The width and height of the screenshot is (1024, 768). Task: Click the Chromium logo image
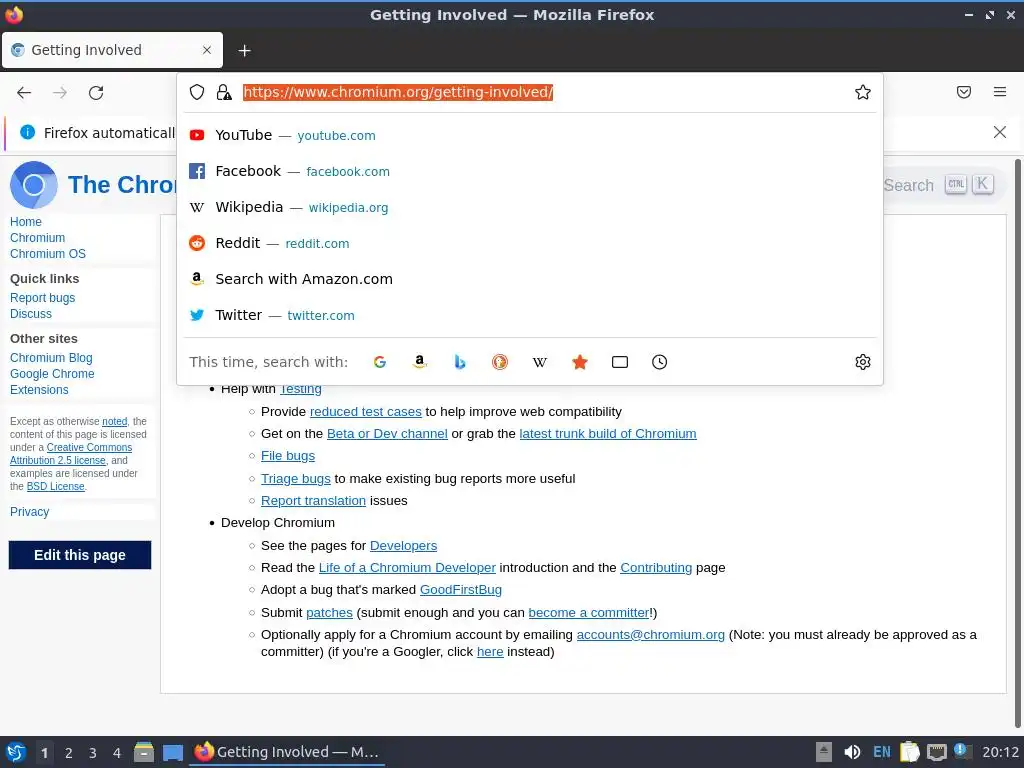(x=33, y=185)
